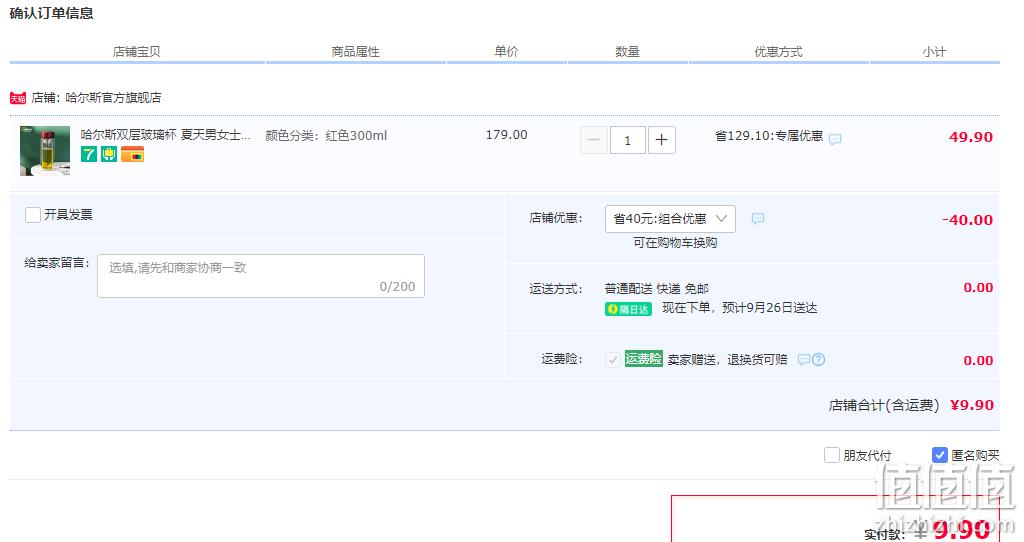Increase quantity with the plus button
The width and height of the screenshot is (1024, 542).
[x=662, y=140]
